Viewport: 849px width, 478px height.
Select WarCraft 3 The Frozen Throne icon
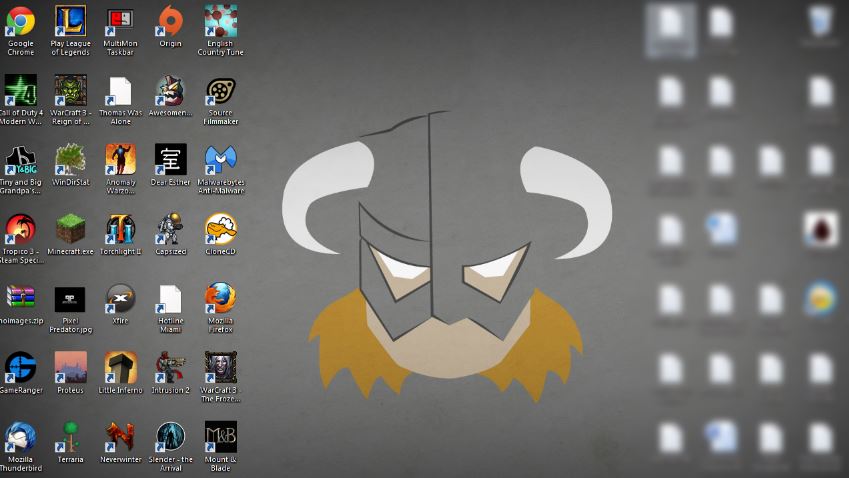[x=220, y=368]
